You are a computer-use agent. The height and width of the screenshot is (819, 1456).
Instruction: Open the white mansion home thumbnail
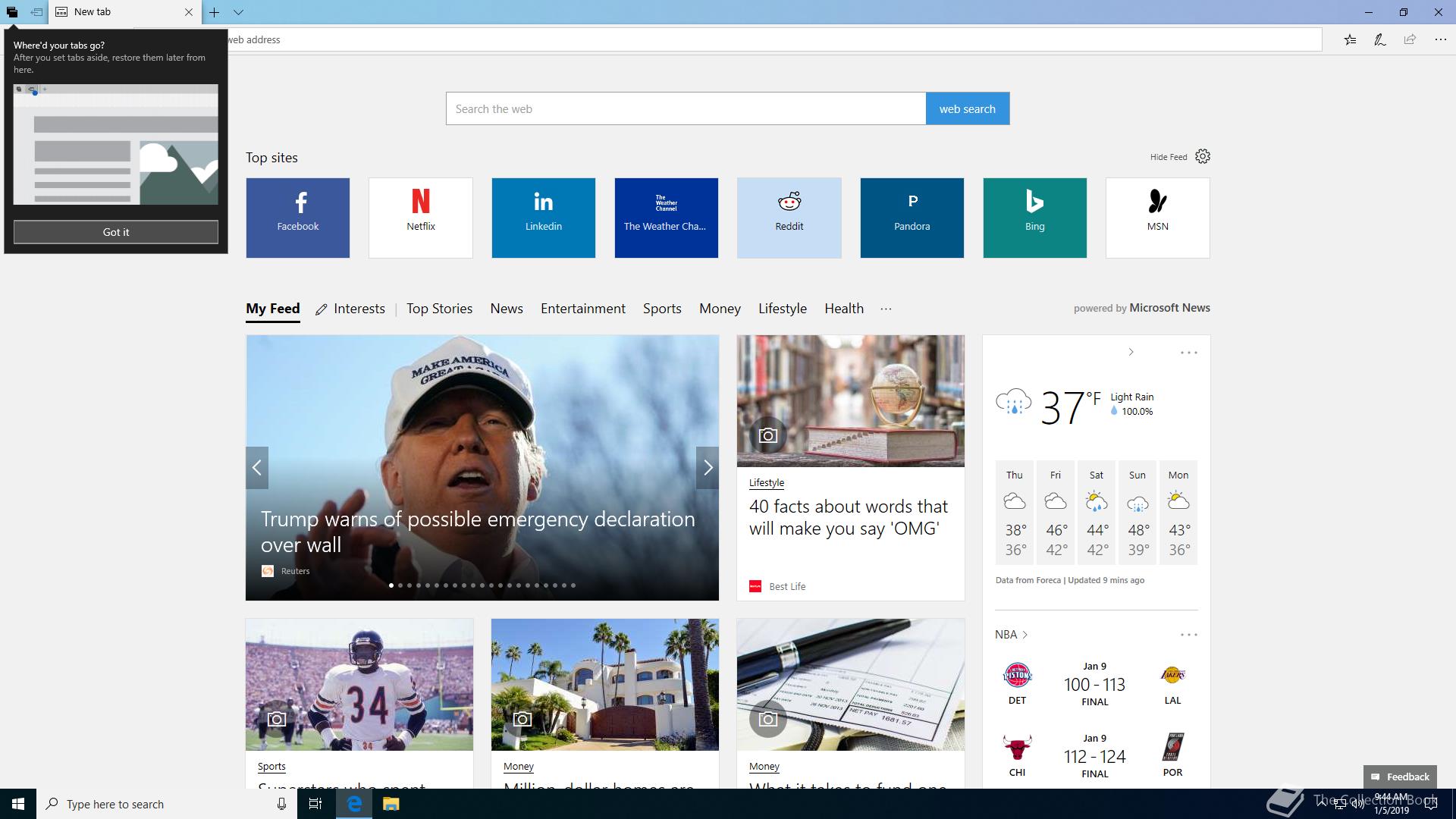(605, 685)
